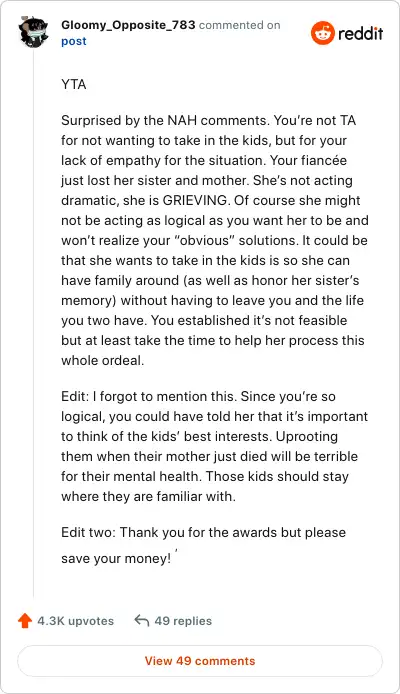Open the Gloomy_Opposite_783 username link

coord(128,25)
